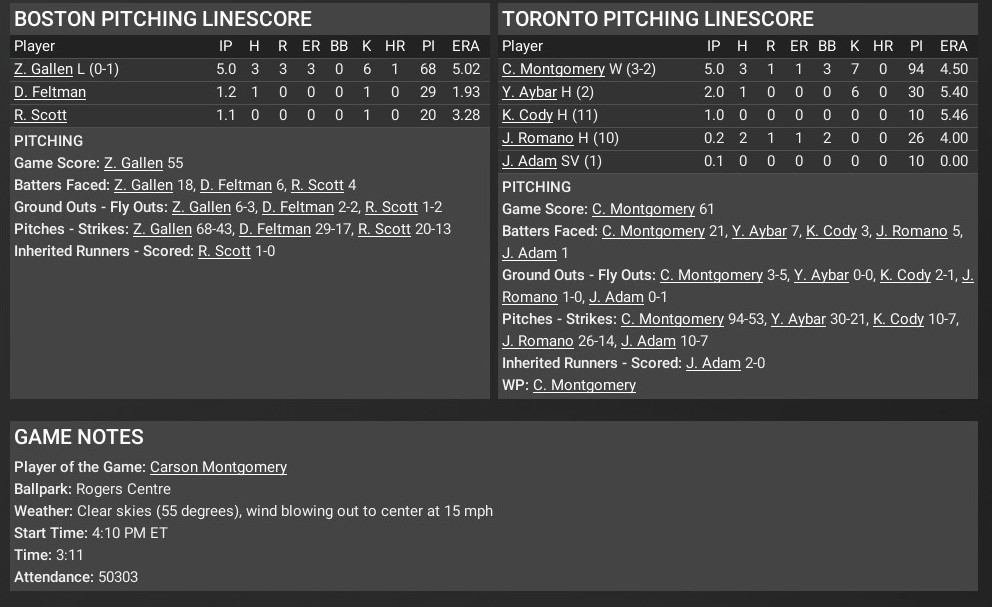The image size is (992, 607).
Task: Click D. Feltman in Boston Pitches - Strikes line
Action: point(275,229)
